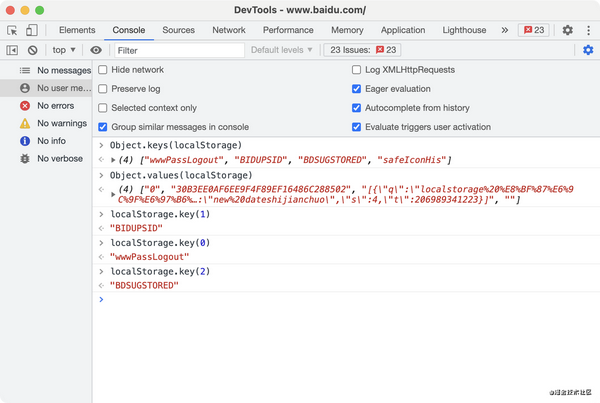This screenshot has height=403, width=600.
Task: Expand the Object.keys result array
Action: tap(114, 160)
